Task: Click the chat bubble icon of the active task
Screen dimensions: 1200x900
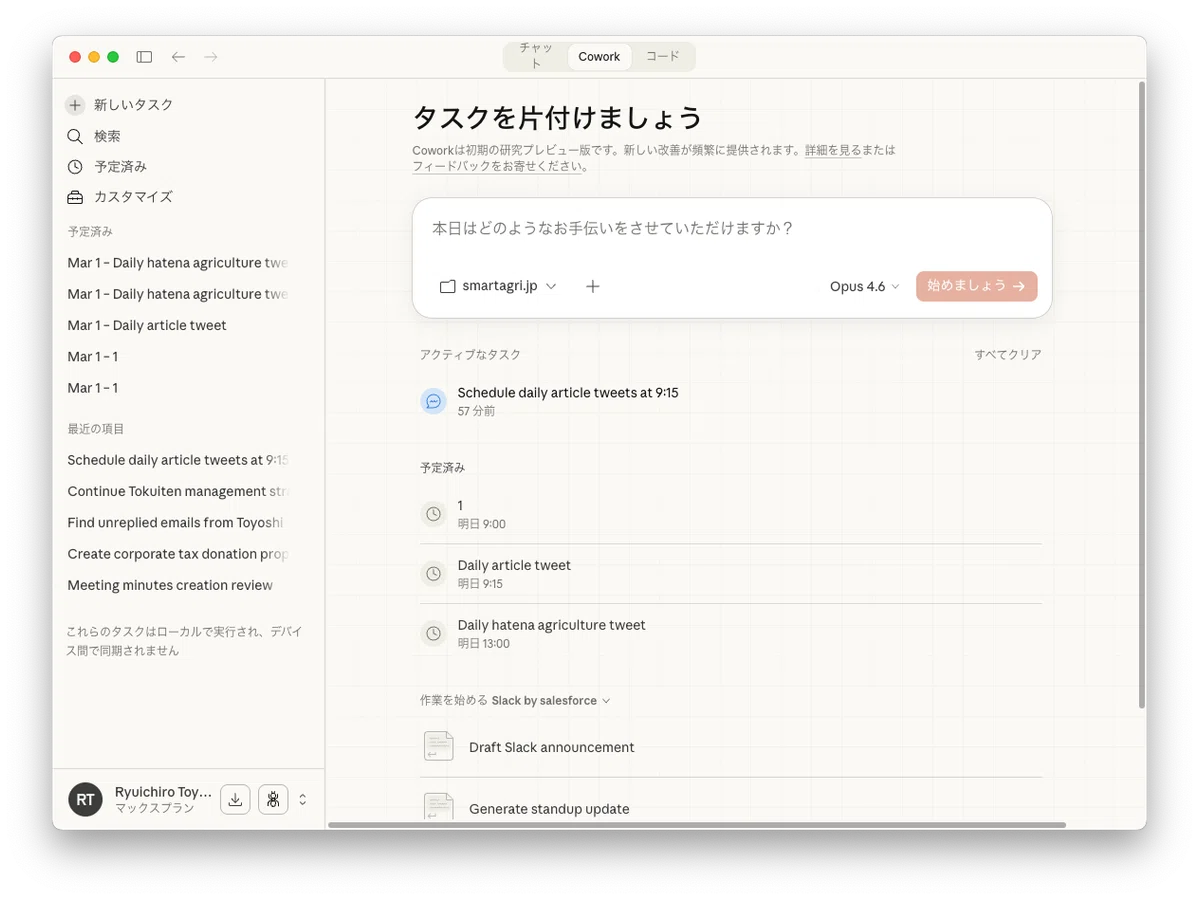Action: click(x=433, y=401)
